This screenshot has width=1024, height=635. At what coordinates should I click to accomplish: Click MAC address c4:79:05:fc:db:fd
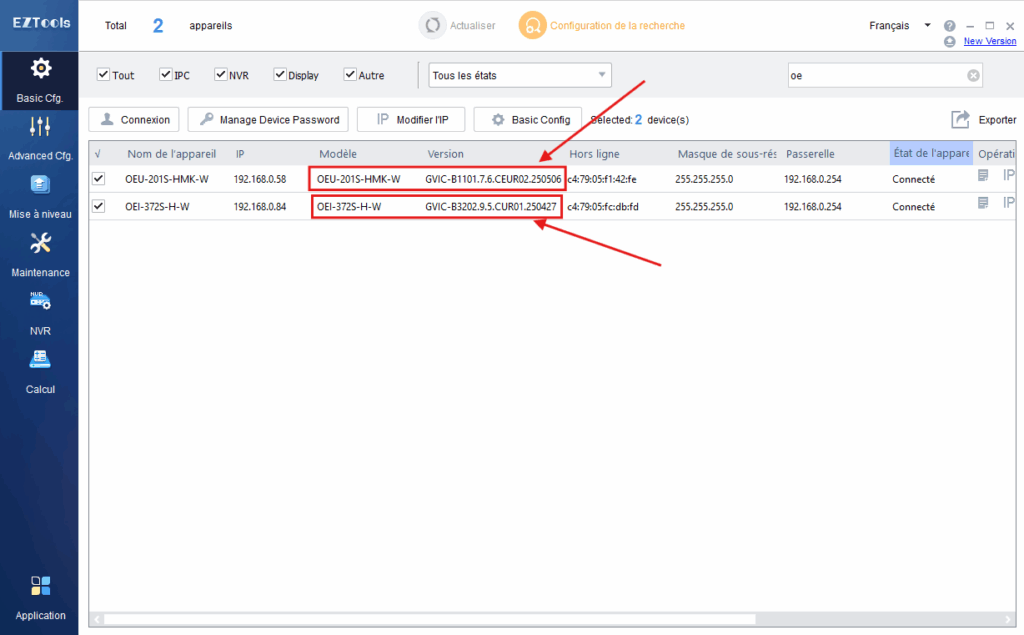pos(603,206)
